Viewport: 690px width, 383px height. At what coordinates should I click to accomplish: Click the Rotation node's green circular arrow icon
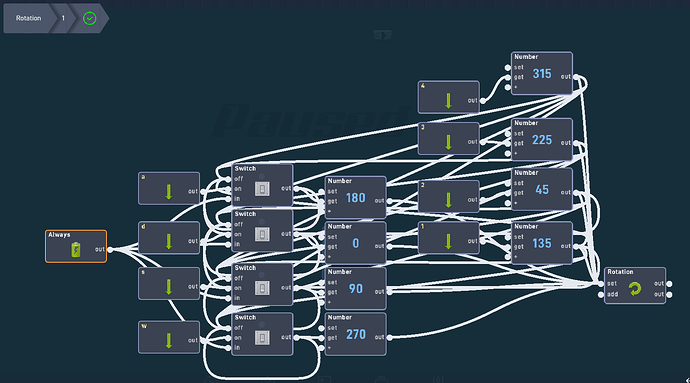pos(635,289)
